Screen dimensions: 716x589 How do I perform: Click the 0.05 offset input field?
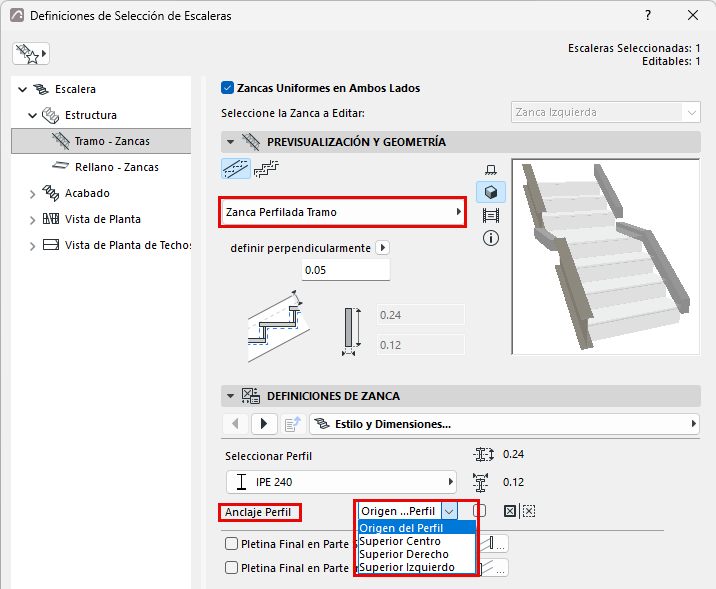pyautogui.click(x=346, y=270)
